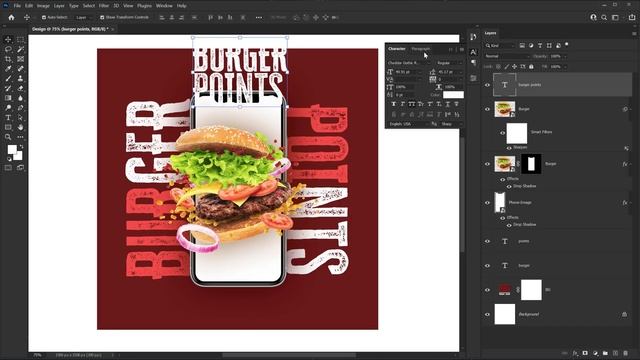Select the Zoom tool

pyautogui.click(x=8, y=137)
